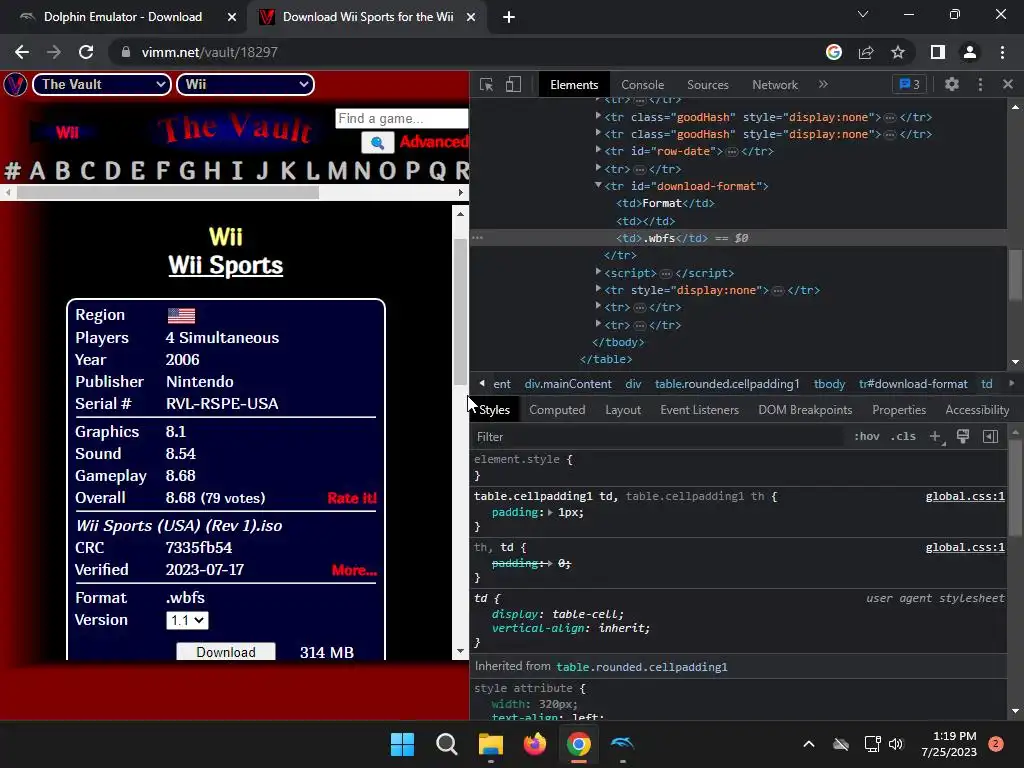The height and width of the screenshot is (768, 1024).
Task: Switch to the Dolphin Emulator - Download tab
Action: pos(123,17)
